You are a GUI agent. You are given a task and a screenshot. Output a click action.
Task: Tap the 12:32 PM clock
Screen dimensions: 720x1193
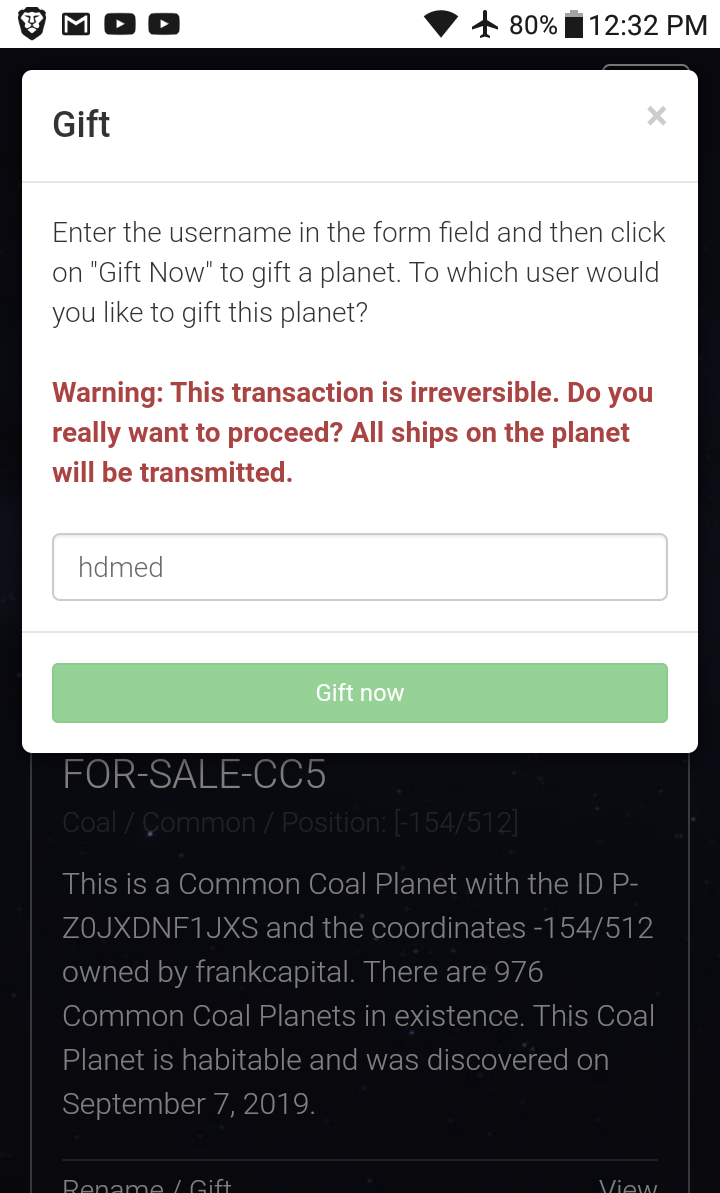click(648, 24)
